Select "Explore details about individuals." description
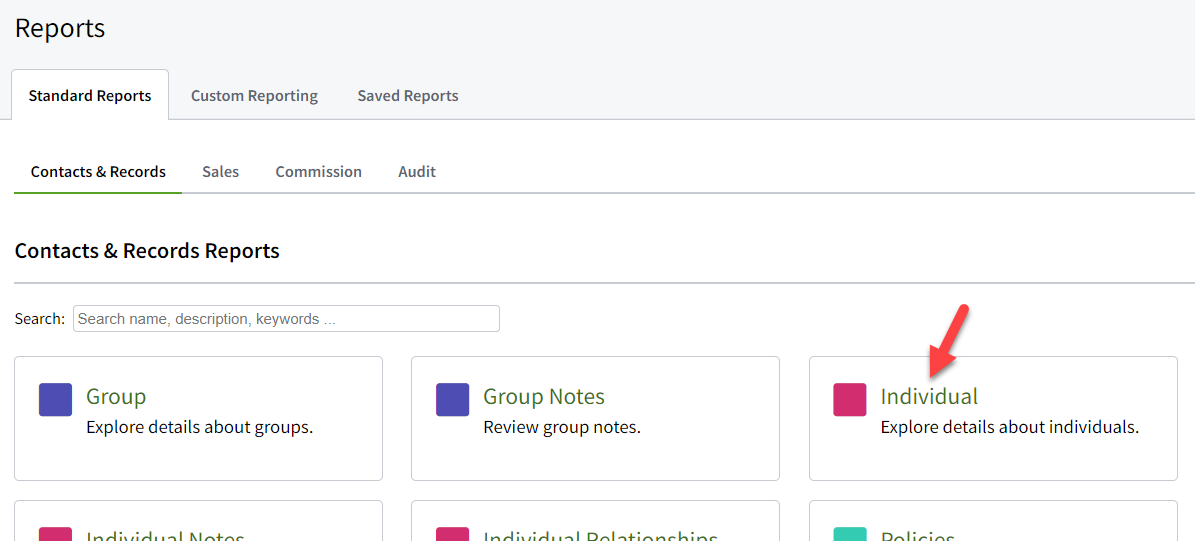1195x541 pixels. tap(1010, 427)
